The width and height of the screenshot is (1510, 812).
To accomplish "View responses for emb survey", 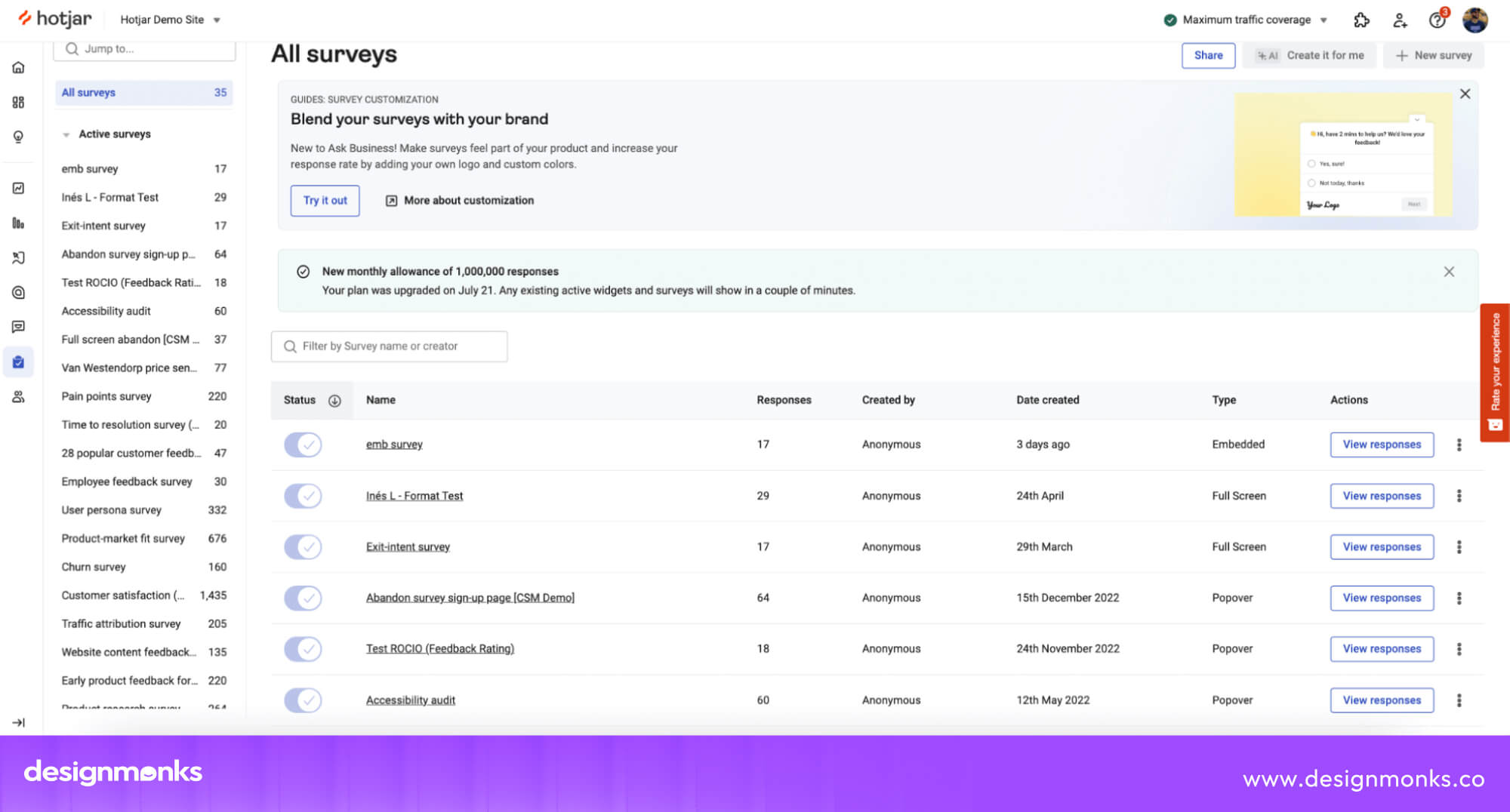I will click(1382, 444).
